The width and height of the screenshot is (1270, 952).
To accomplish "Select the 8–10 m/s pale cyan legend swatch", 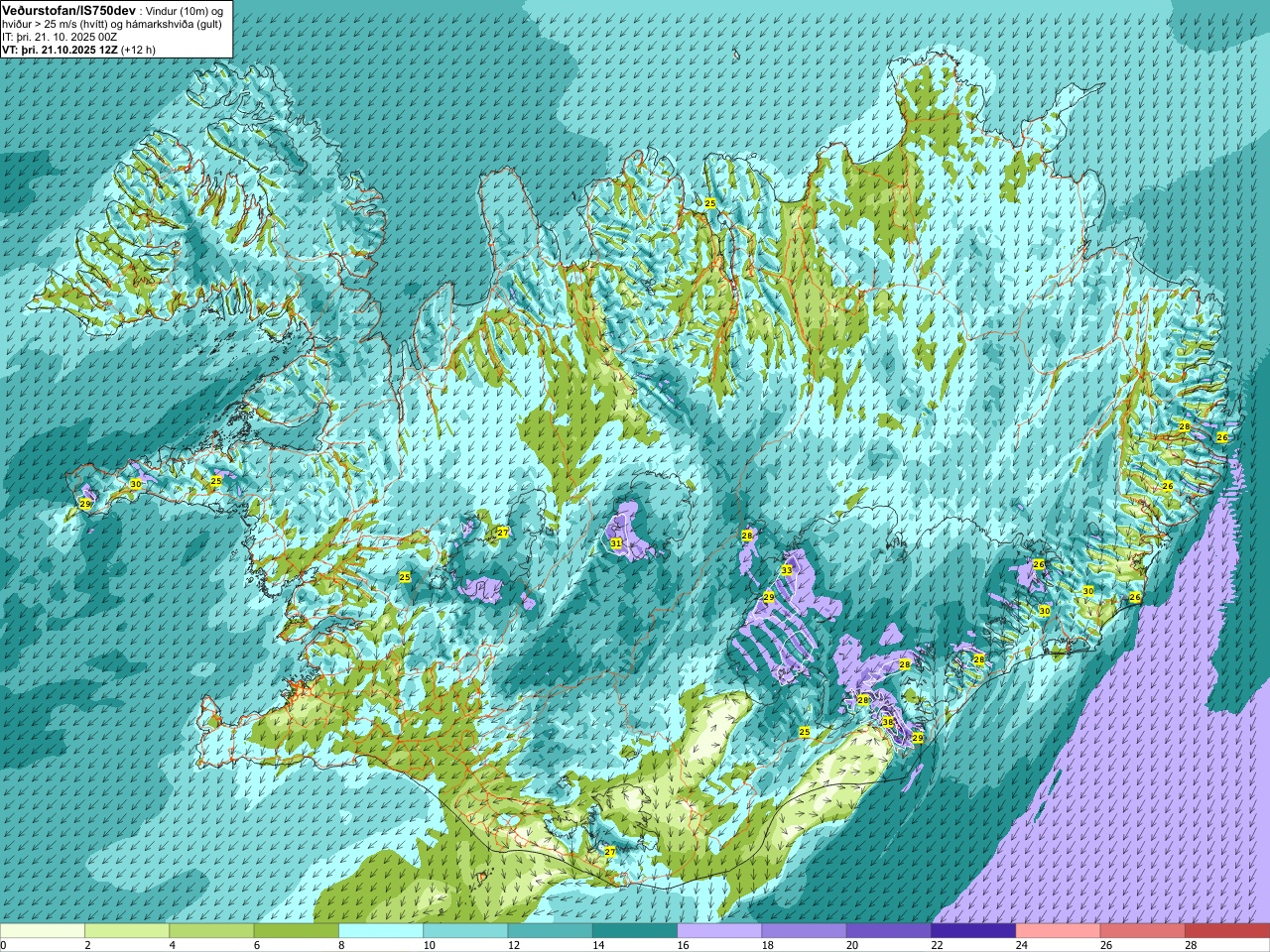I will (x=381, y=931).
